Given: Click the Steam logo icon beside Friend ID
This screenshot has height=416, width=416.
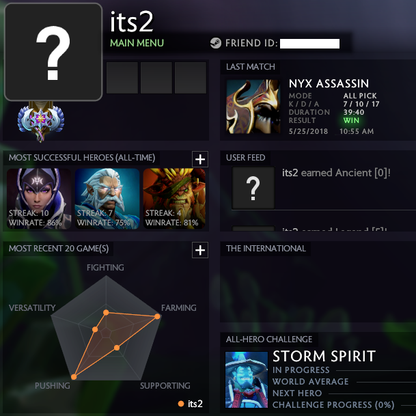Looking at the screenshot, I should 216,43.
